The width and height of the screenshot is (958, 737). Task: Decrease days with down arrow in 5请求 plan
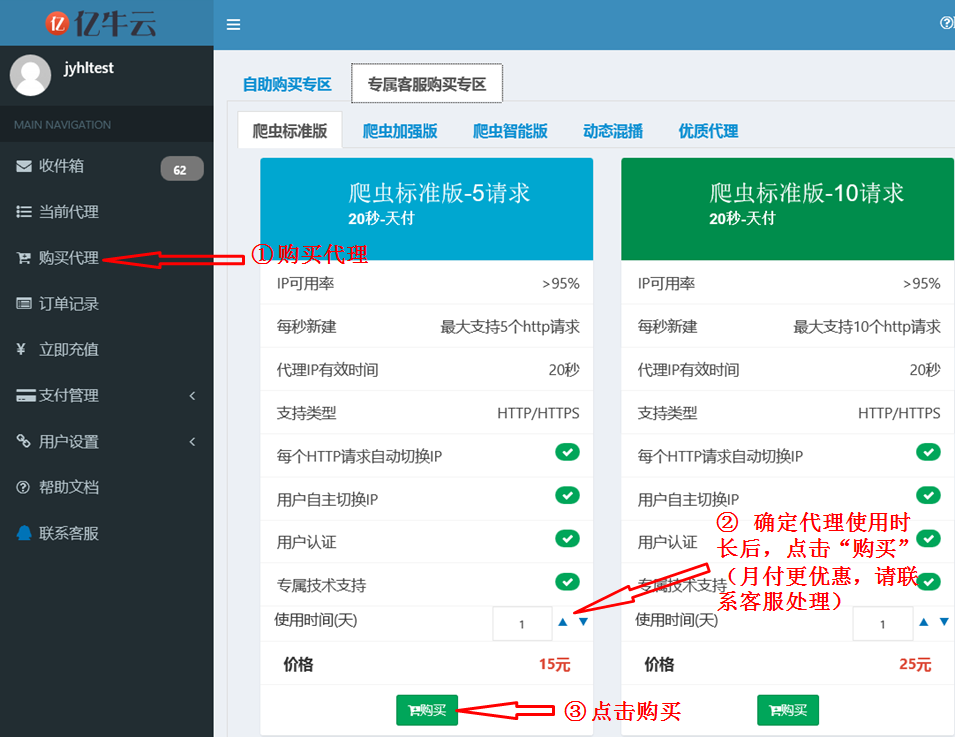tap(583, 622)
